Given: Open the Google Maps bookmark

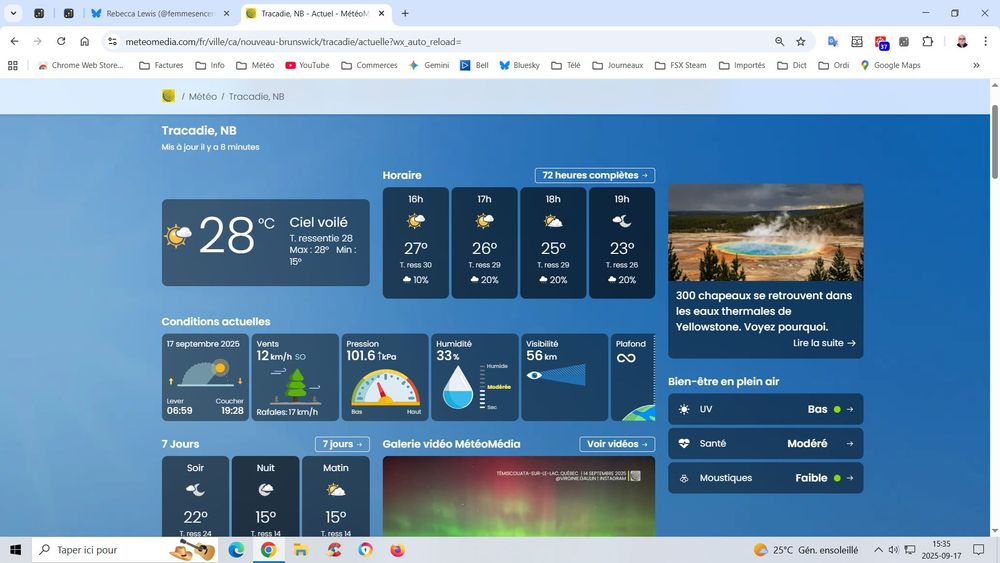Looking at the screenshot, I should (x=890, y=65).
